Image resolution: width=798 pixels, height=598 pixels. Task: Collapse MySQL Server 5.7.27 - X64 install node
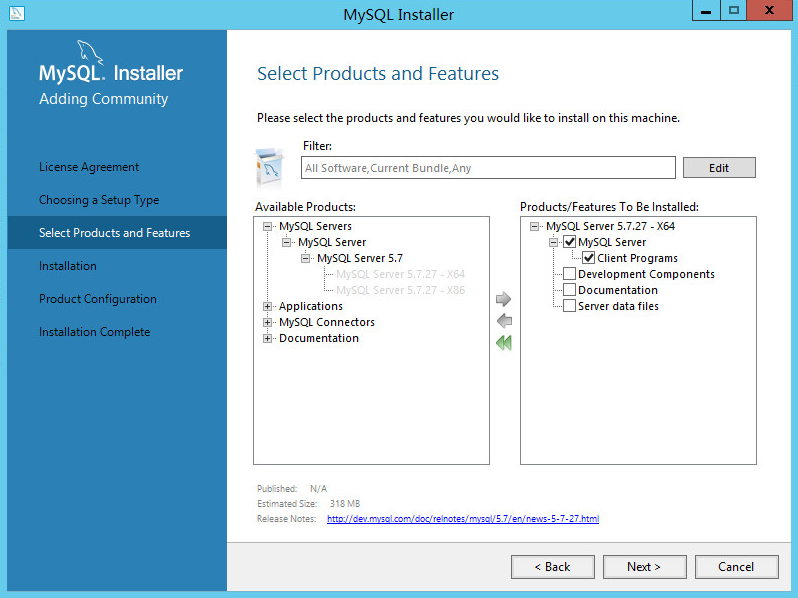(534, 226)
